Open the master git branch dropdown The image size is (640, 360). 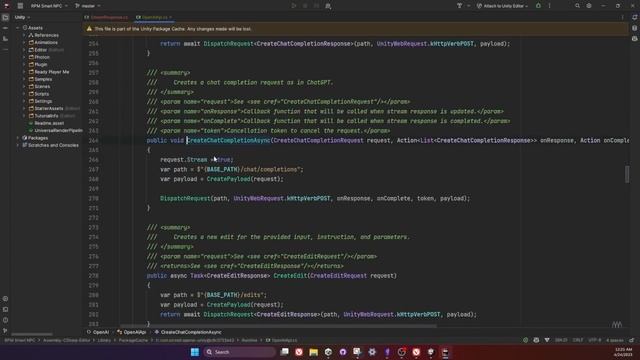[88, 6]
